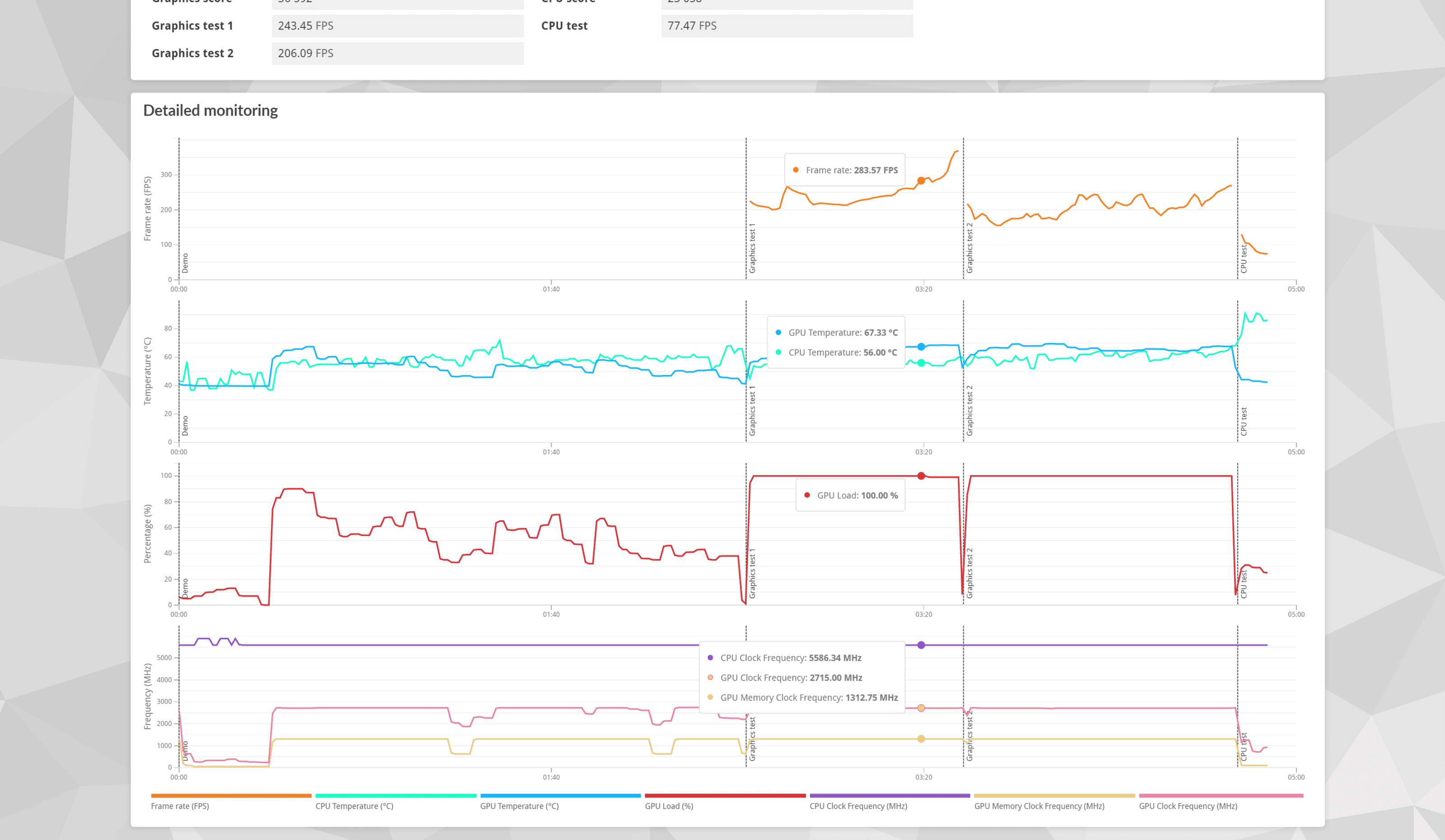Hide the GPU Temperature (°C) legend series
The width and height of the screenshot is (1445, 840).
point(519,806)
